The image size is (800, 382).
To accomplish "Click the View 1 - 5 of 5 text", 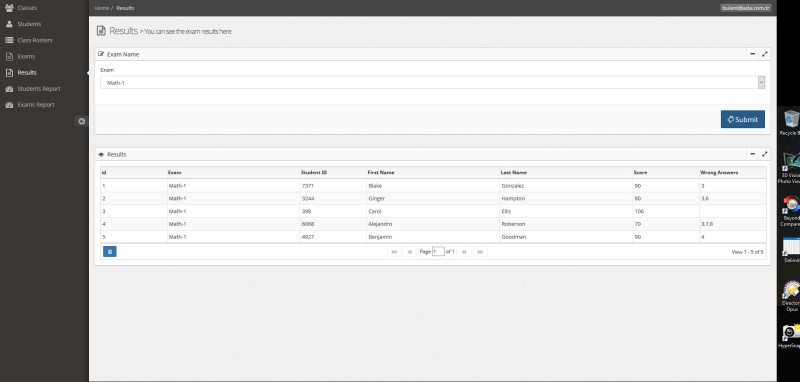I will pyautogui.click(x=747, y=252).
